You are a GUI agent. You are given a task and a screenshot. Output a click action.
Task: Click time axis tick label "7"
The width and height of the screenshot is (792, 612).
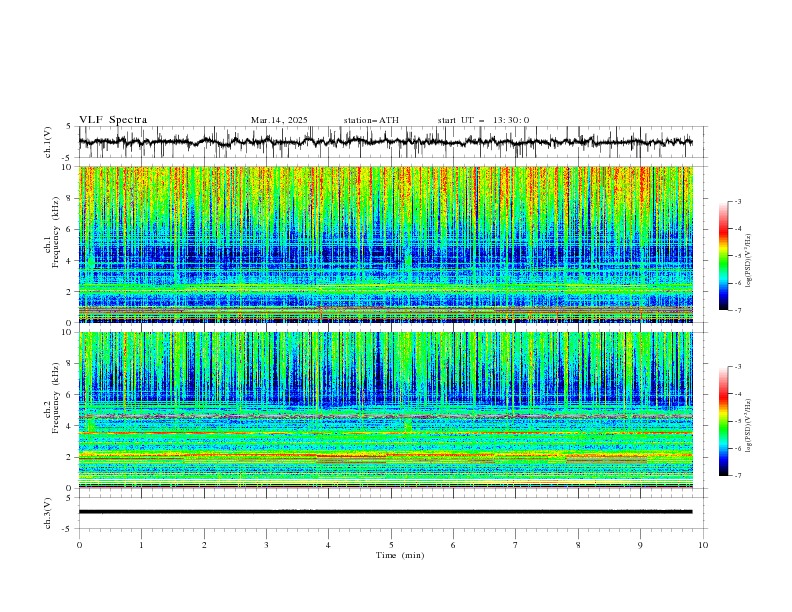pos(516,545)
